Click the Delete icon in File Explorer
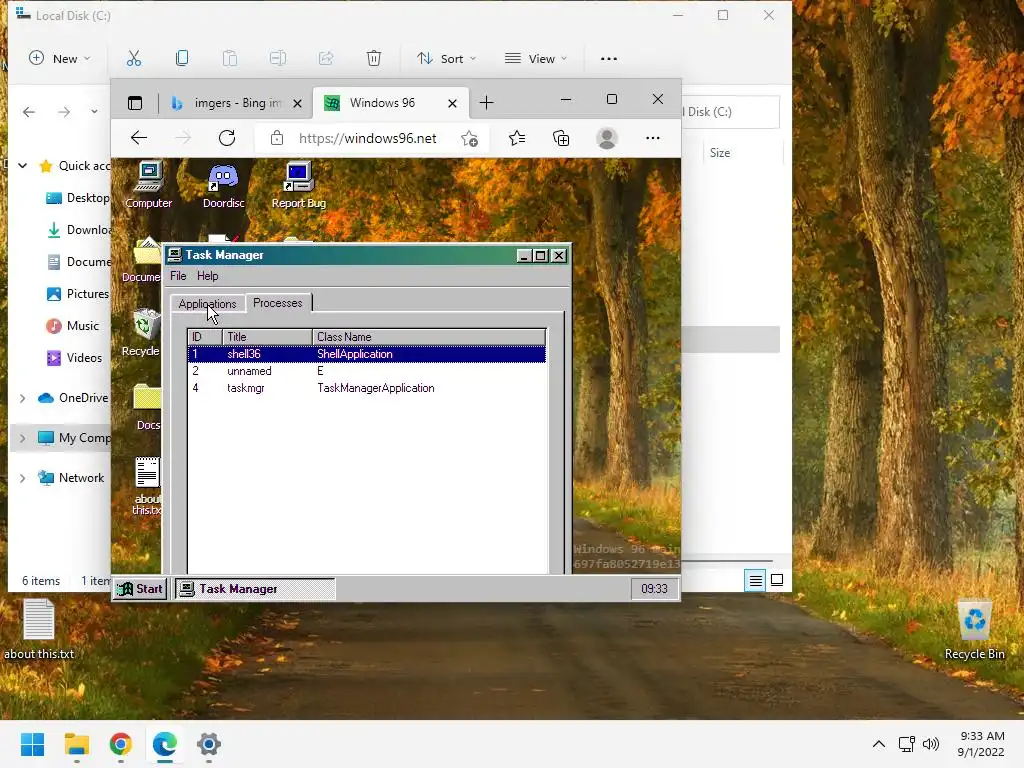 pos(374,59)
